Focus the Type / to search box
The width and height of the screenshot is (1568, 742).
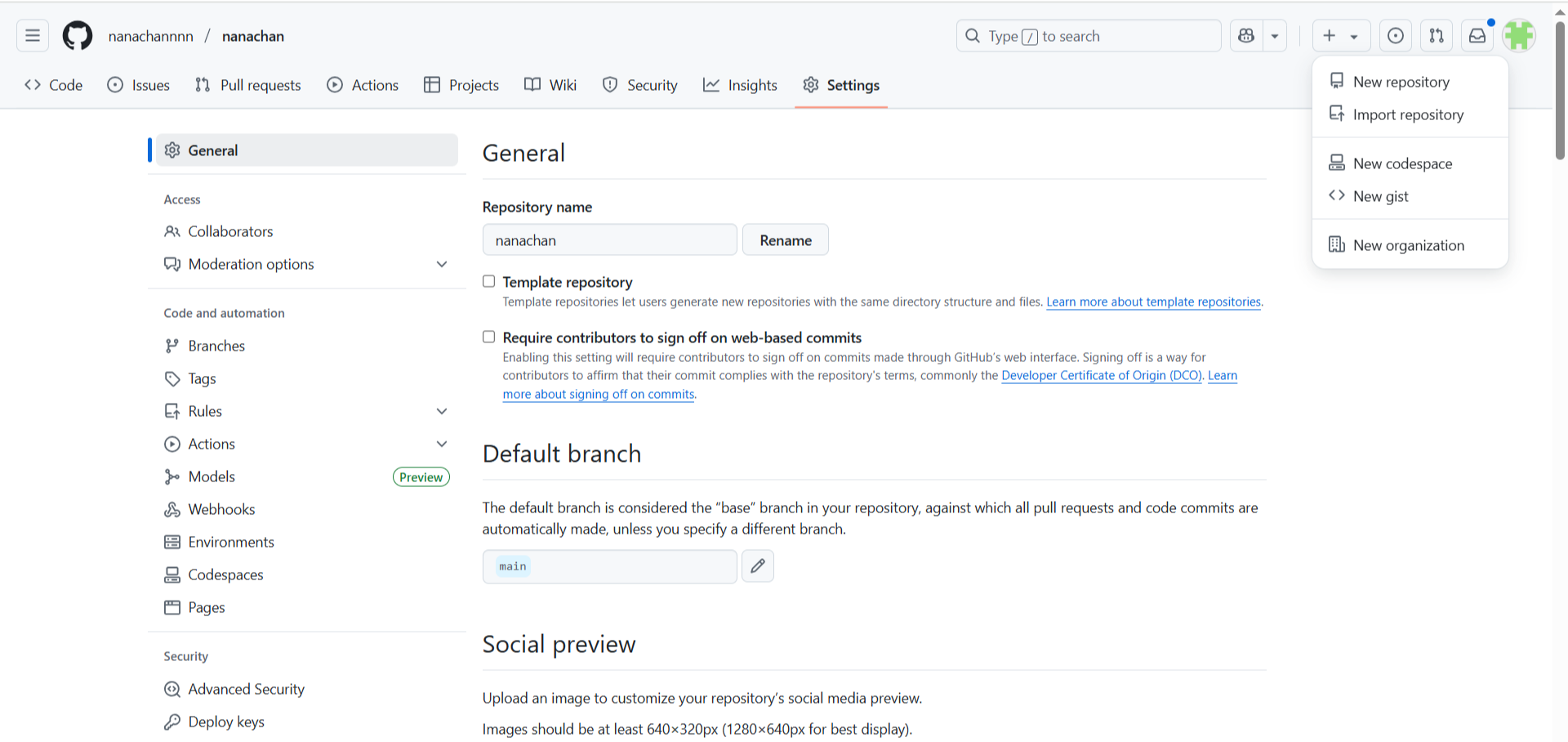coord(1089,36)
